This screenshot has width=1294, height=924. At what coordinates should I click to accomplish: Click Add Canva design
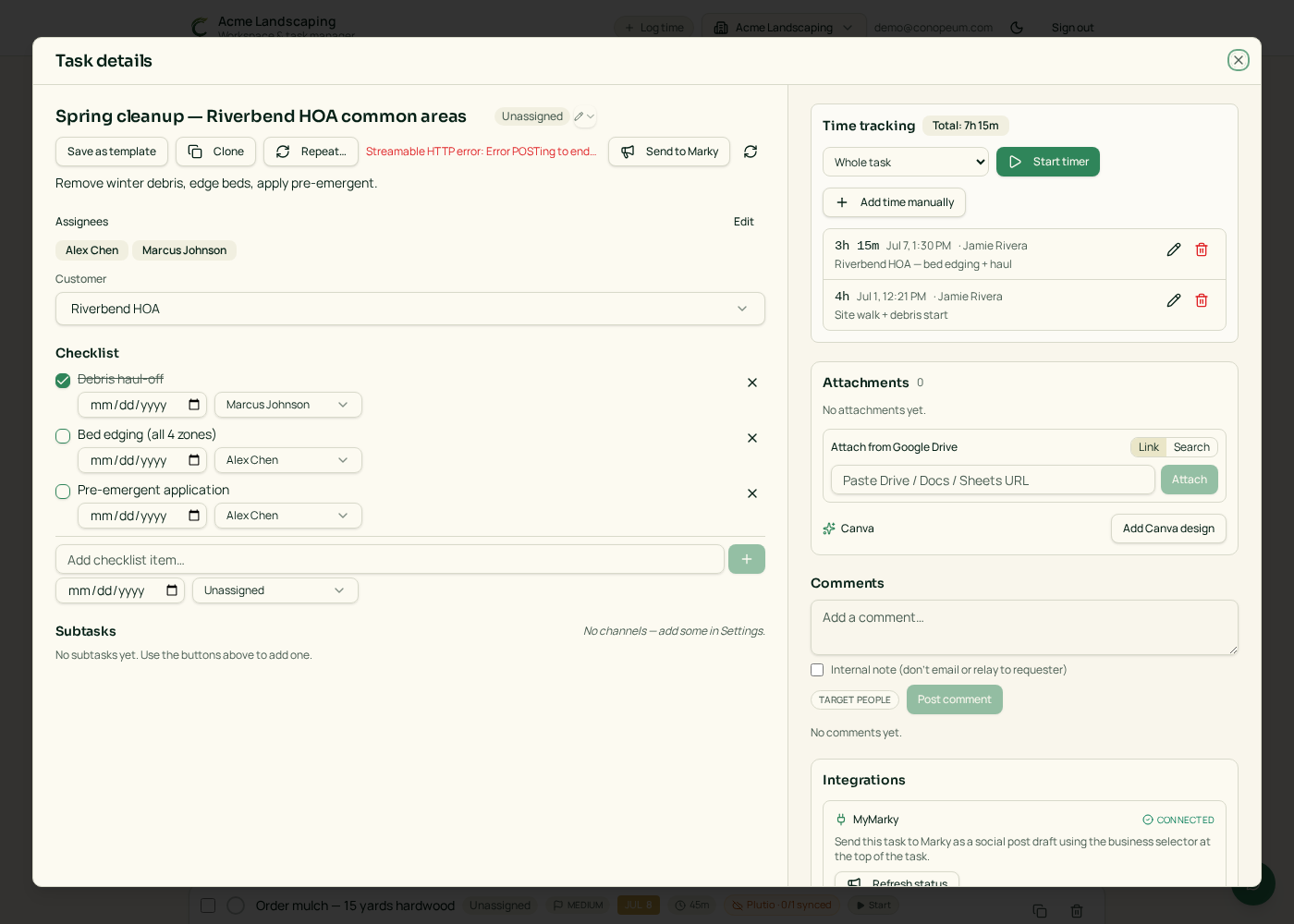1168,529
